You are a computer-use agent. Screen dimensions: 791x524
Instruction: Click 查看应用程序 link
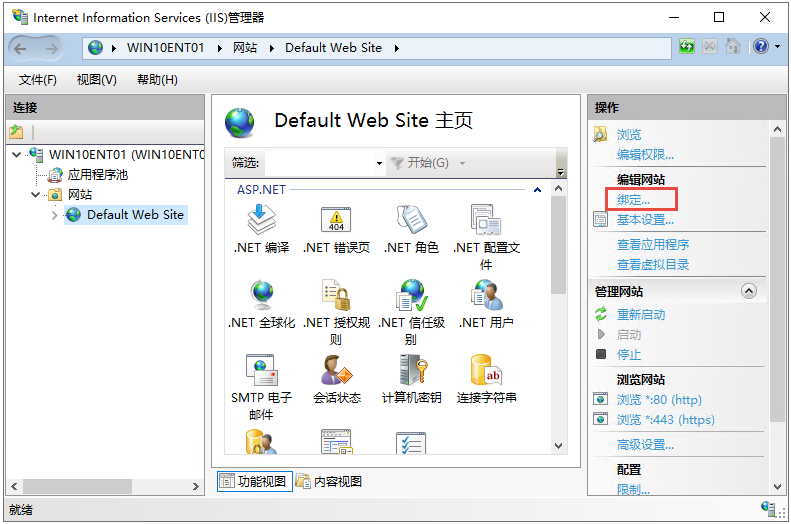(x=653, y=245)
